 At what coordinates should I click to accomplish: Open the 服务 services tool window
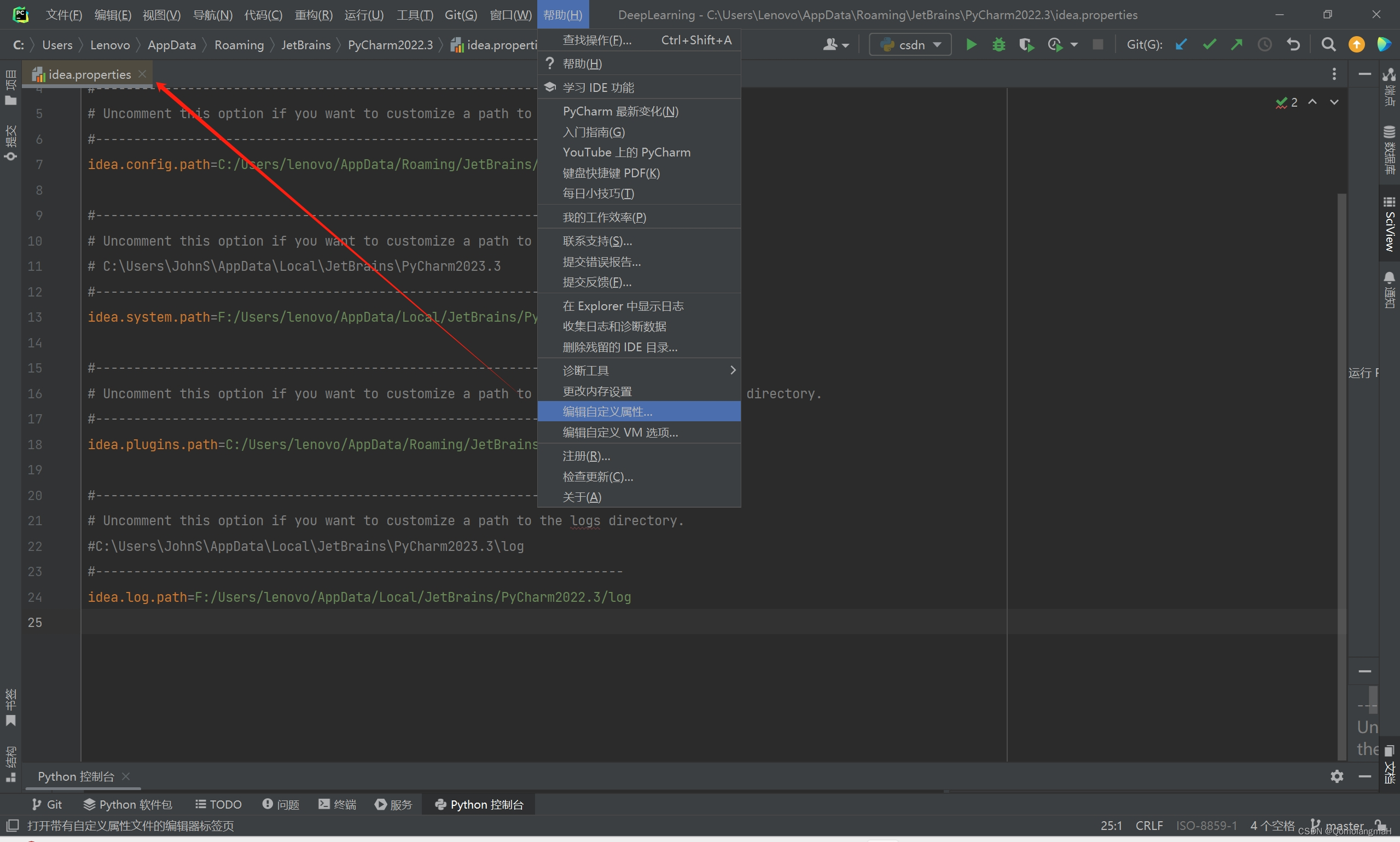click(x=394, y=804)
